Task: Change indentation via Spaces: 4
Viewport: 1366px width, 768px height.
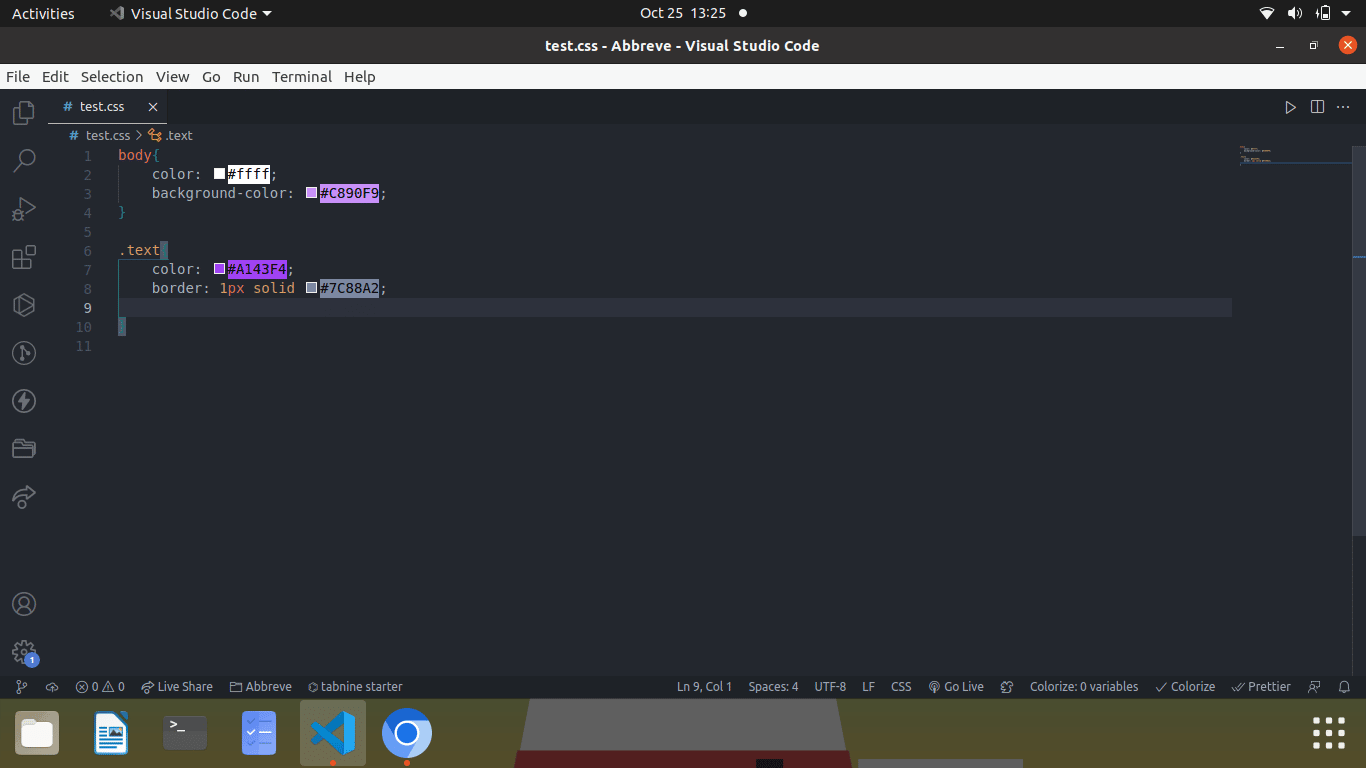Action: [773, 687]
